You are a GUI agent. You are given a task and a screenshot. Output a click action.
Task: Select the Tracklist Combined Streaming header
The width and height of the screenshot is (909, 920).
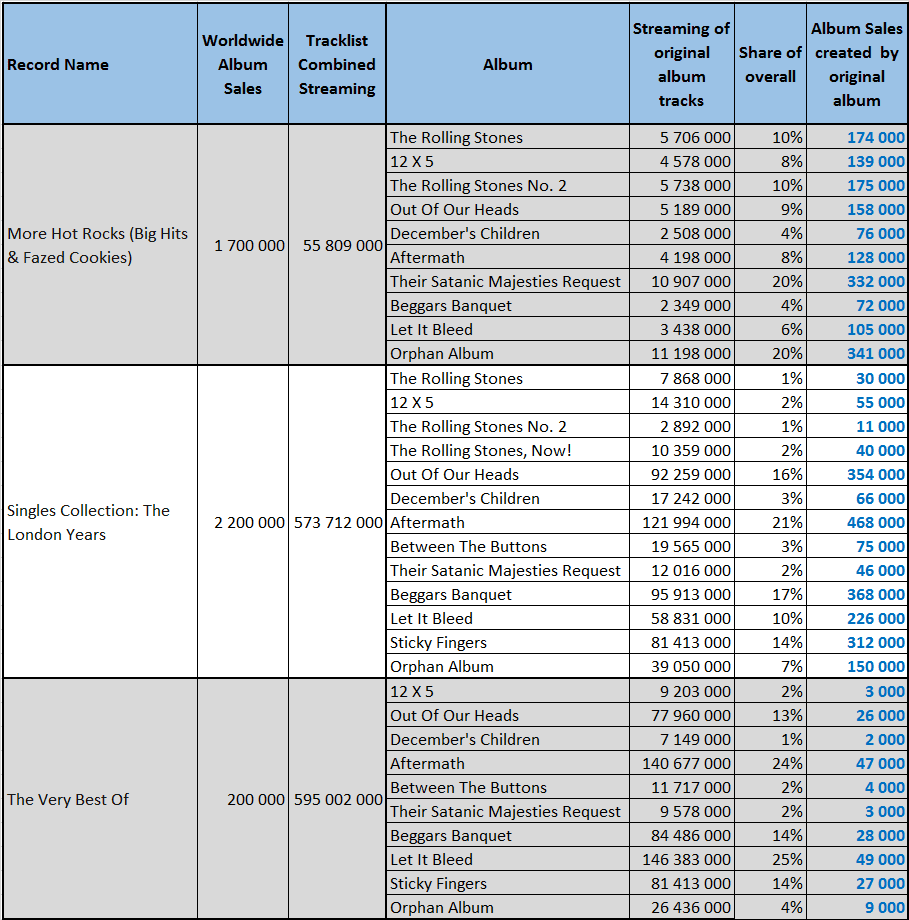[x=337, y=64]
